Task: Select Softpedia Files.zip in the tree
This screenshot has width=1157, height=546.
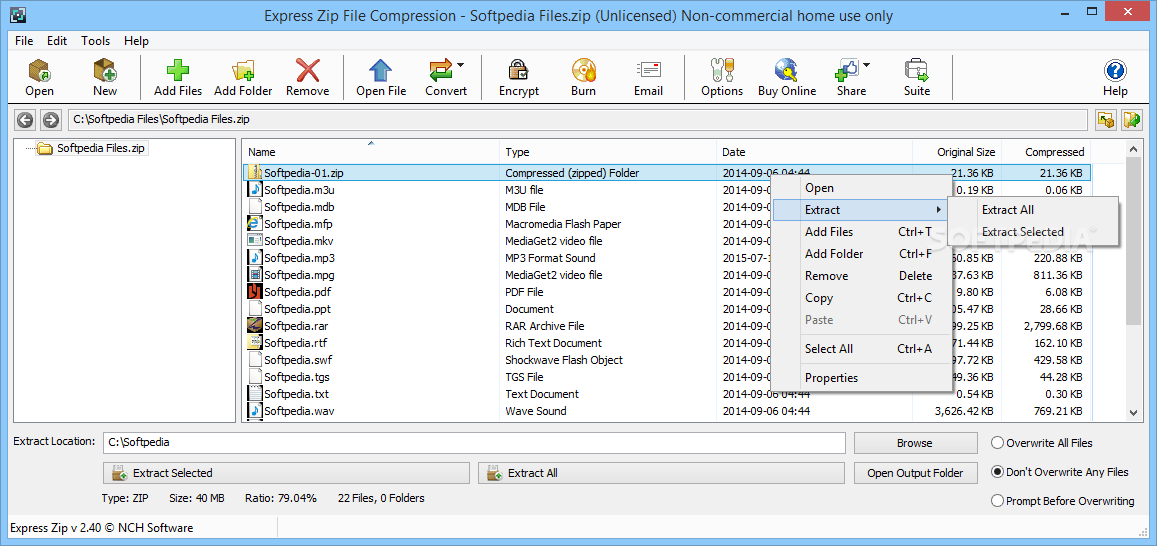Action: [x=93, y=148]
